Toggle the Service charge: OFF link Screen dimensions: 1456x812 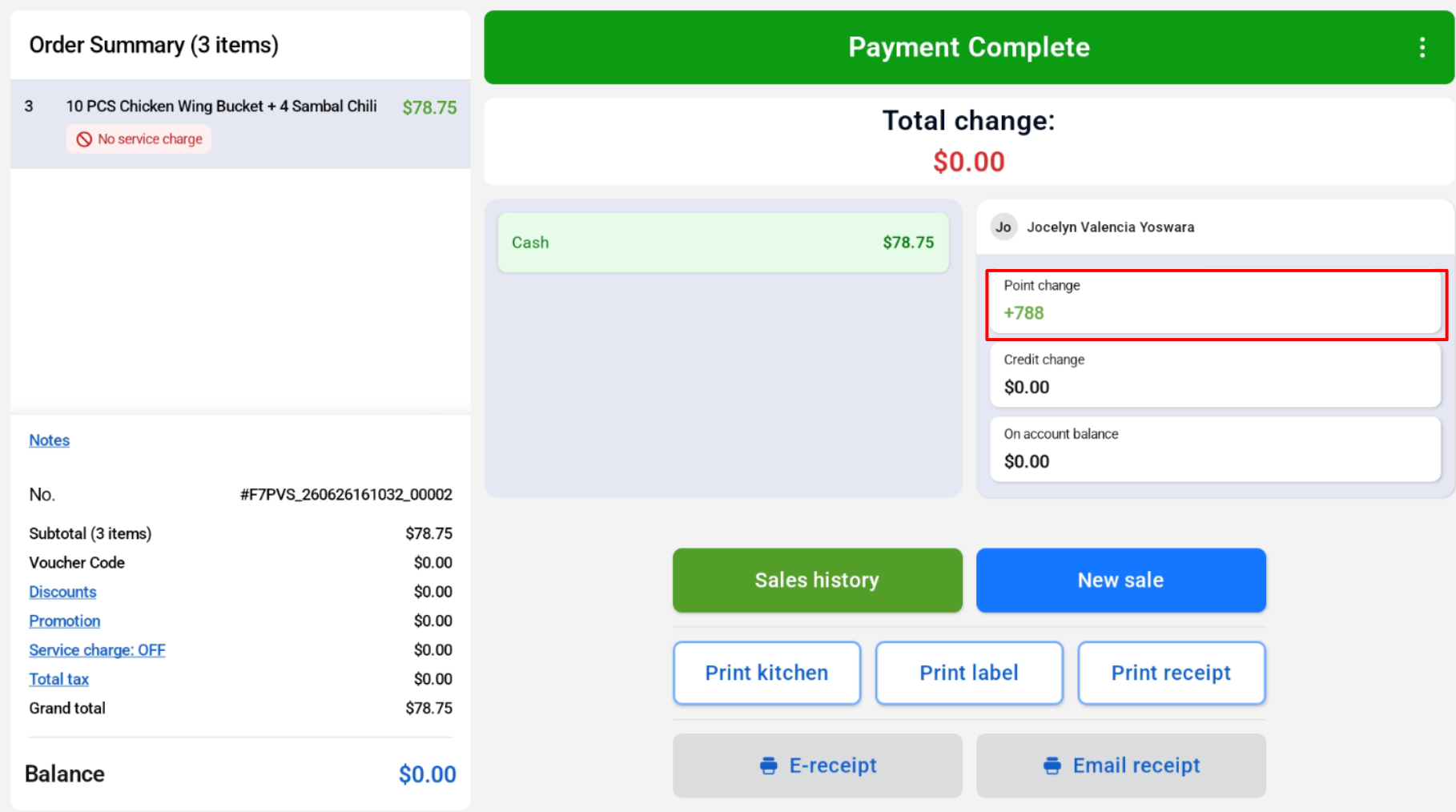(97, 650)
